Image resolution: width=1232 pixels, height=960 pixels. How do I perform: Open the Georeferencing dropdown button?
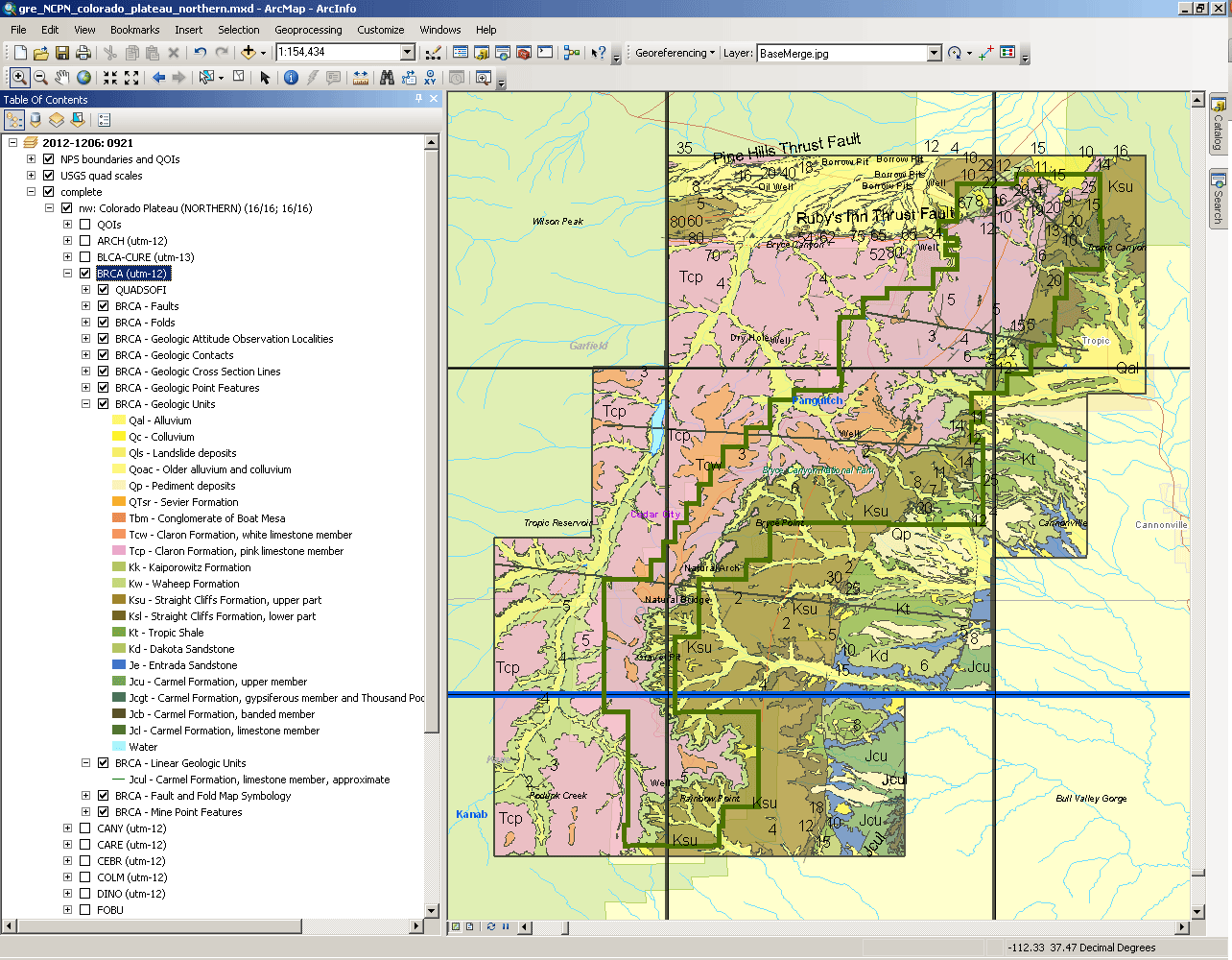coord(675,53)
